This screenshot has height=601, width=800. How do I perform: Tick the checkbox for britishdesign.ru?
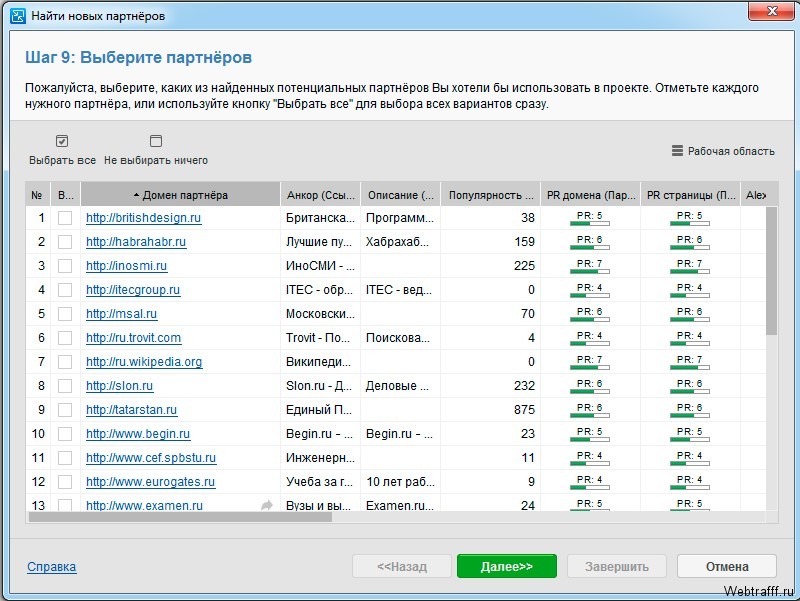65,218
